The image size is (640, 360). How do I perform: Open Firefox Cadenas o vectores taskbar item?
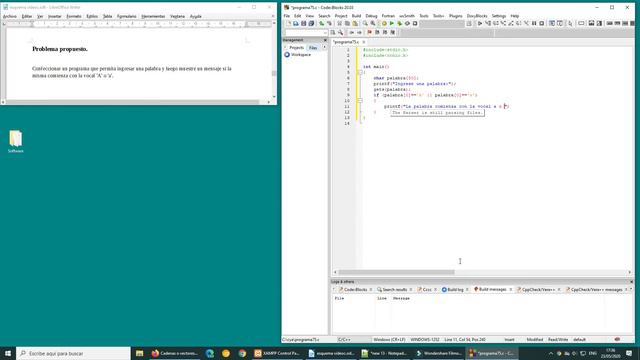coord(174,353)
